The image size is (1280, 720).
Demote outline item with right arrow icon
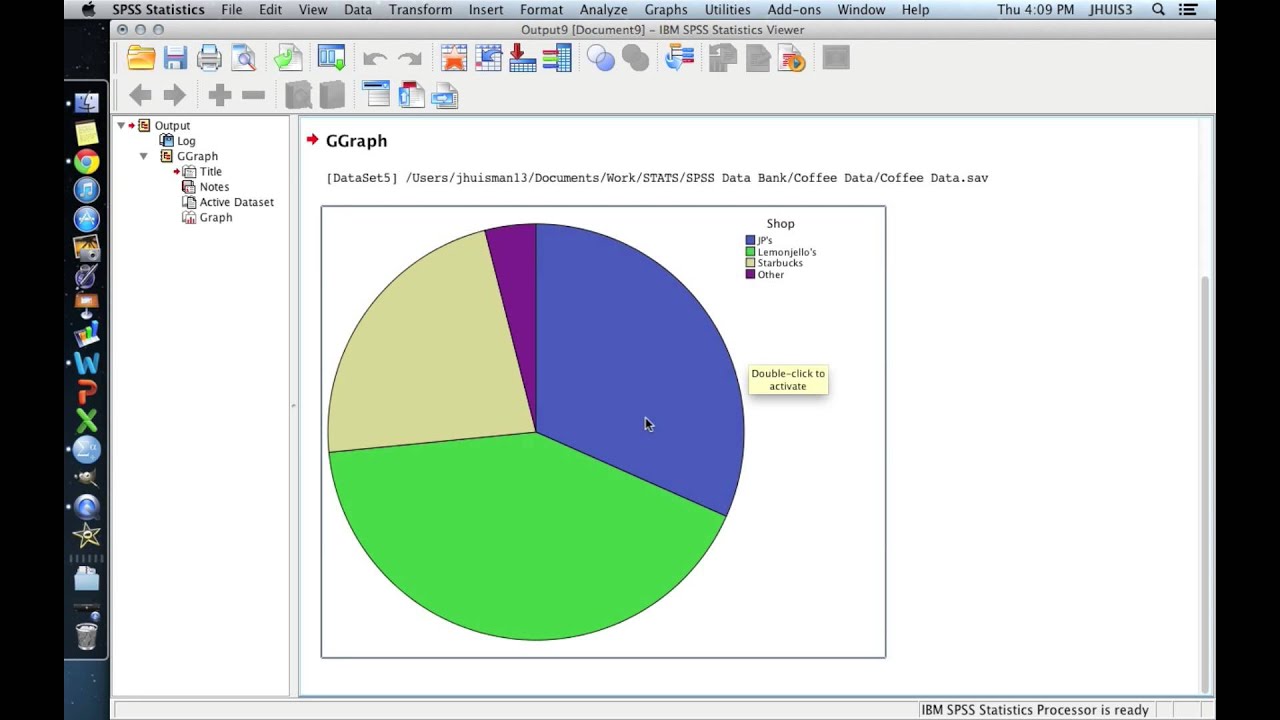coord(175,95)
